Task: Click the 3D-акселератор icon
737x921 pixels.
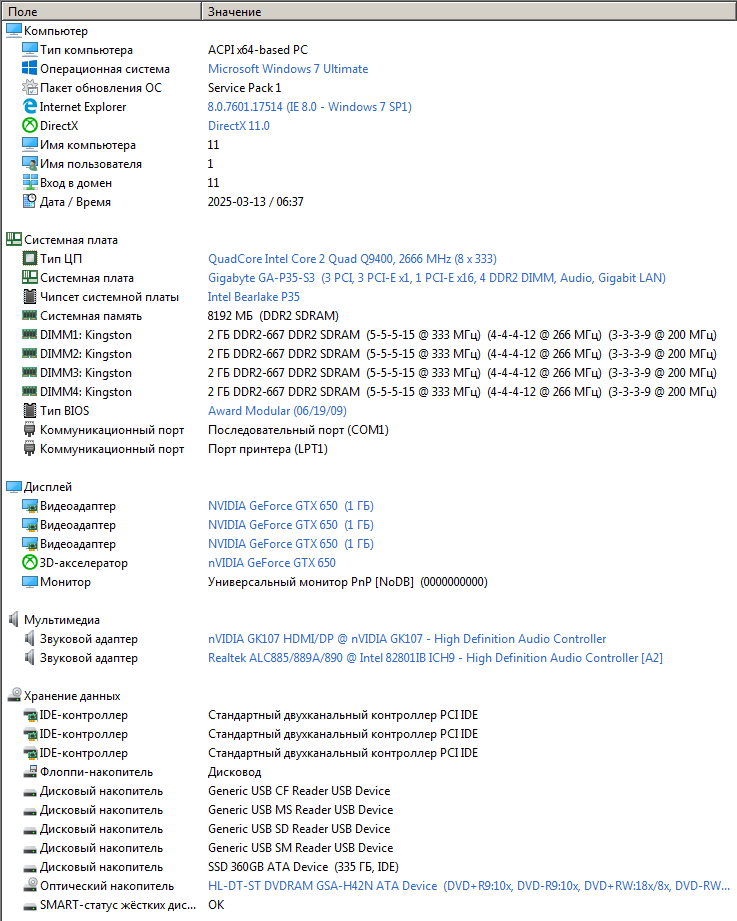Action: (x=29, y=562)
